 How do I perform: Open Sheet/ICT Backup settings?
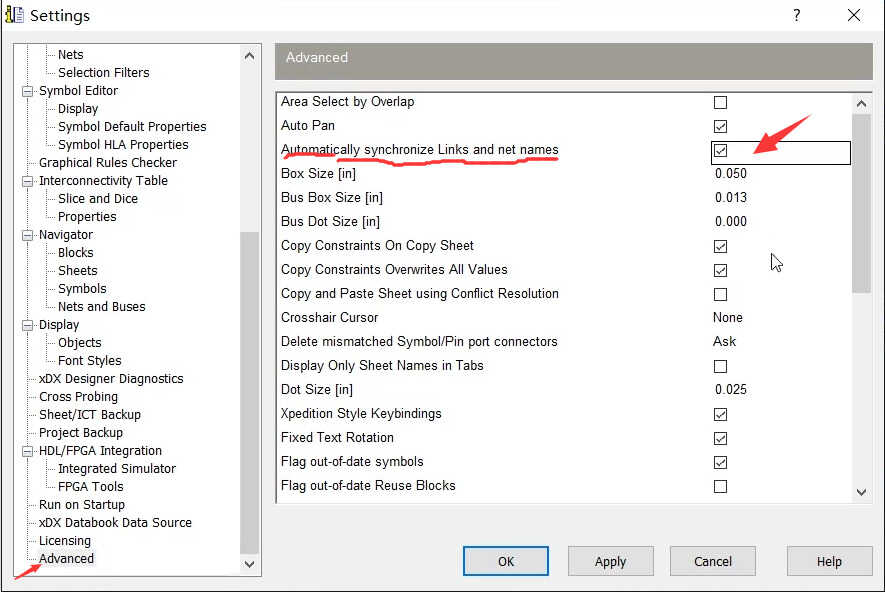click(x=90, y=415)
